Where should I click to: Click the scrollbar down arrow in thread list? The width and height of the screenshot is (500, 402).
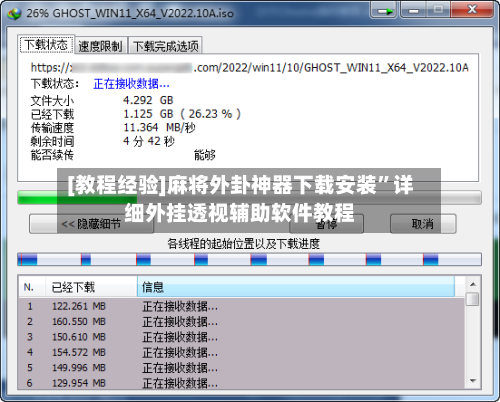tap(472, 381)
